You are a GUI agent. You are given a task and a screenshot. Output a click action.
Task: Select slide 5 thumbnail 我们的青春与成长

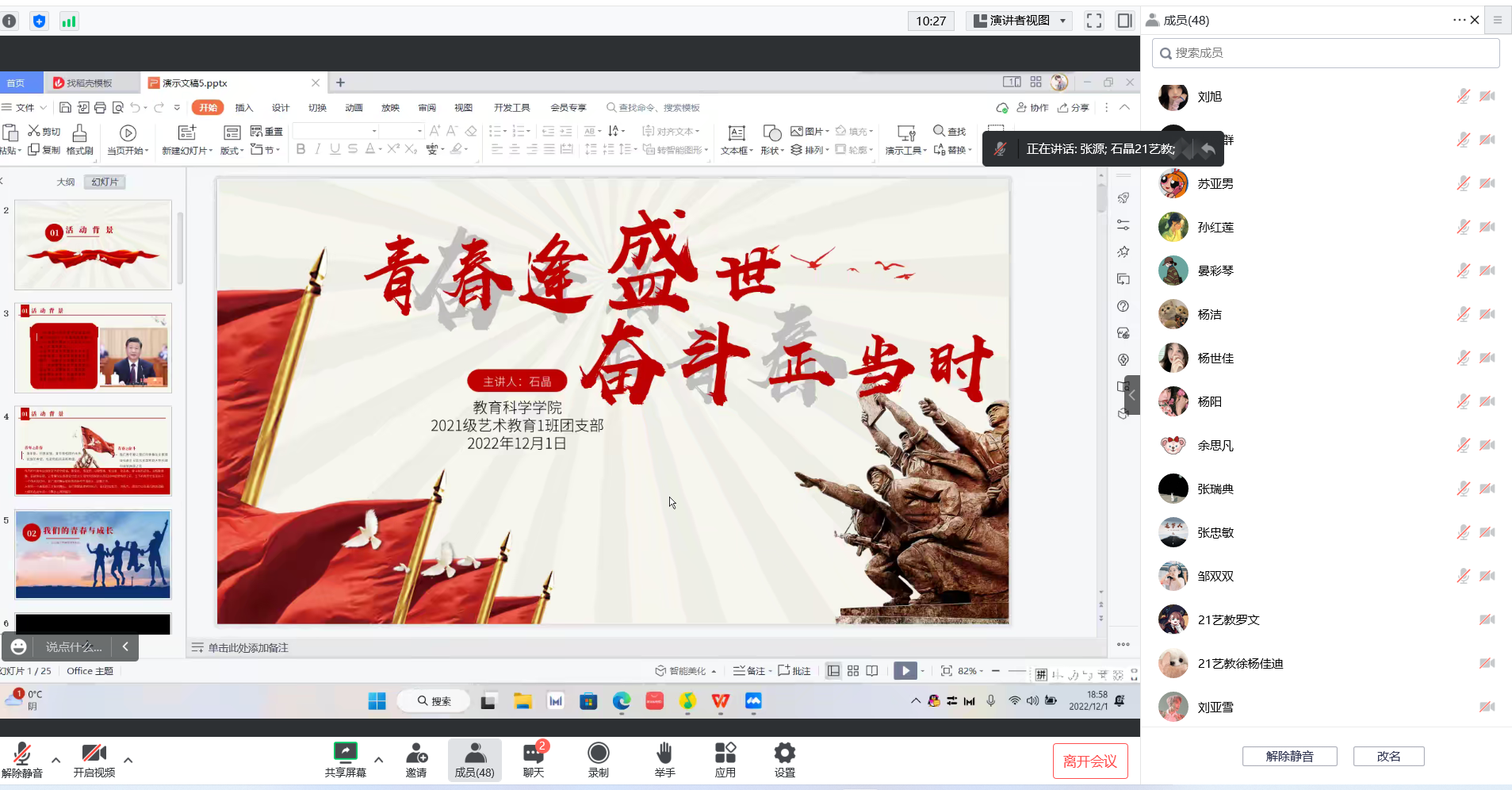93,554
